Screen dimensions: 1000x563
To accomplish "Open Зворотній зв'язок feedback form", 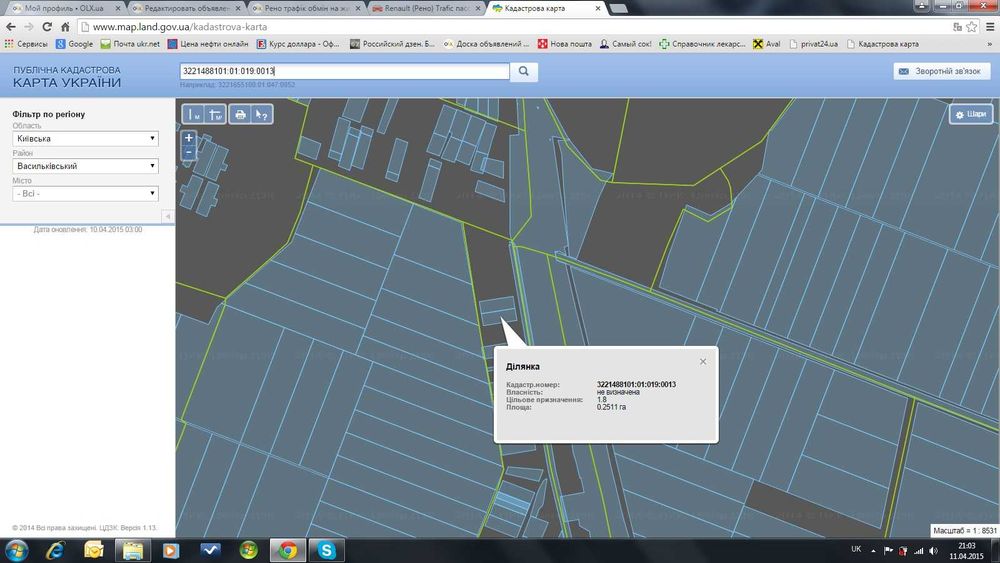I will click(x=941, y=71).
